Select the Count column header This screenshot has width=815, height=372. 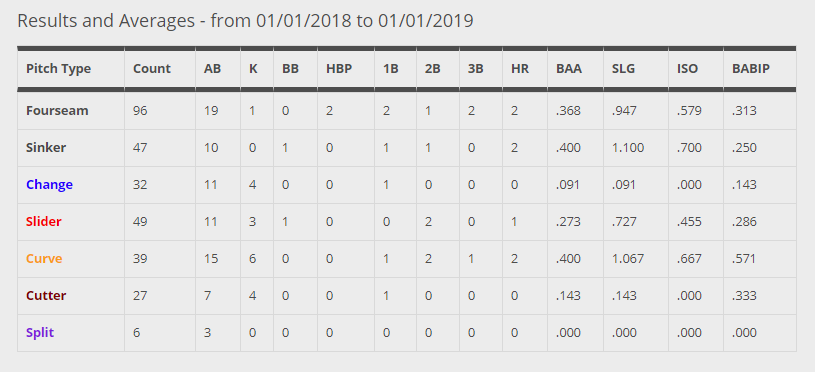(152, 69)
